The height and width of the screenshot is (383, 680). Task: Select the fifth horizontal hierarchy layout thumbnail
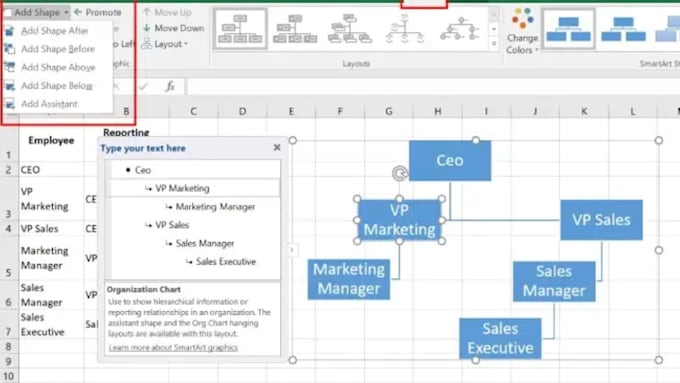(460, 29)
